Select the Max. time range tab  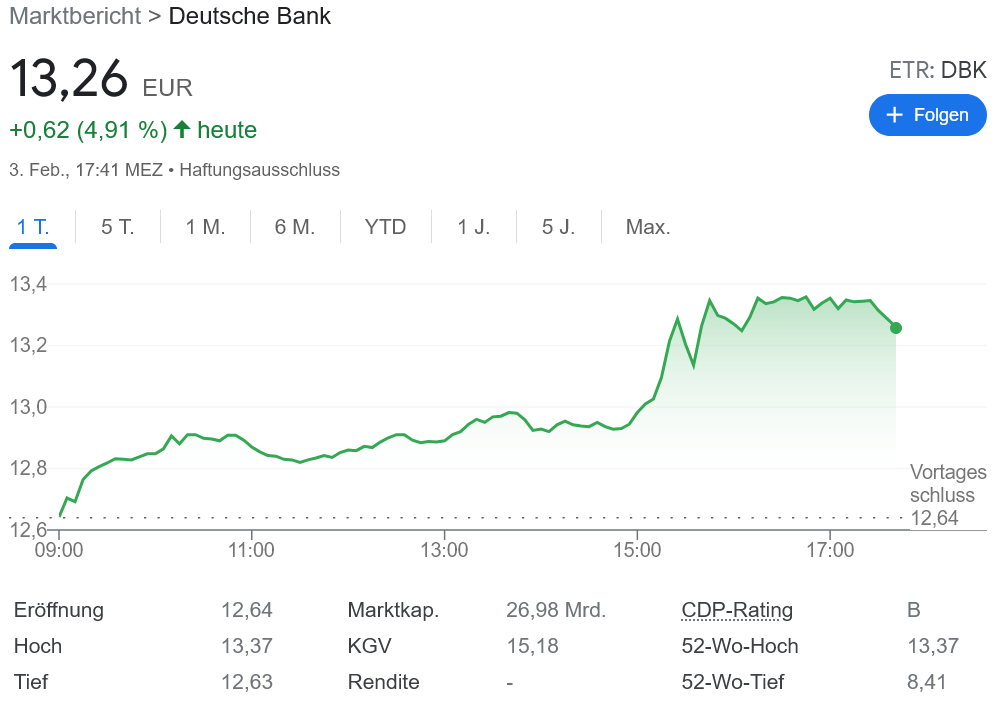coord(648,227)
